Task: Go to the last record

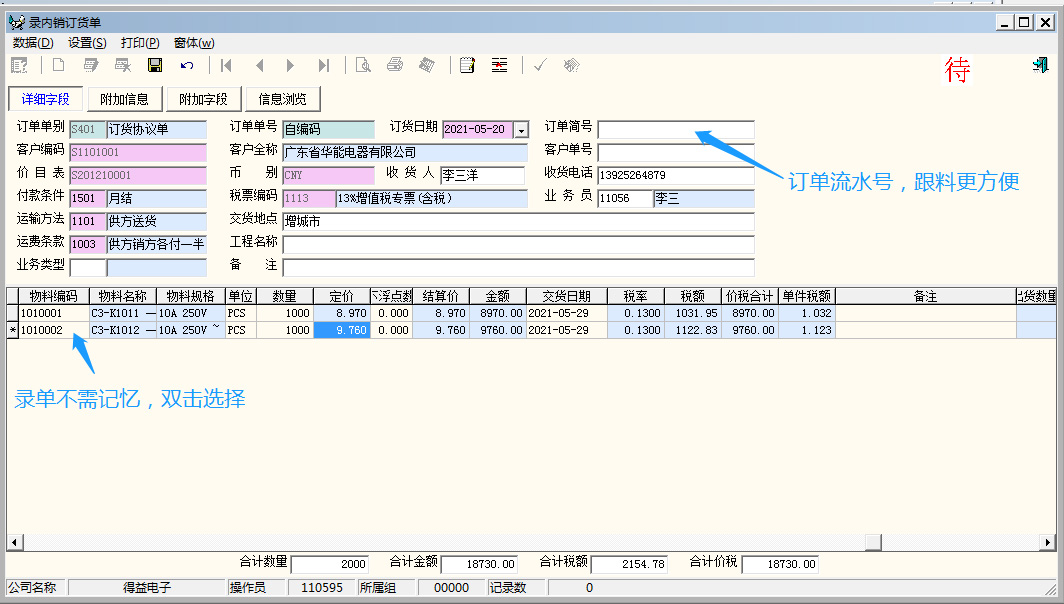Action: (x=323, y=66)
